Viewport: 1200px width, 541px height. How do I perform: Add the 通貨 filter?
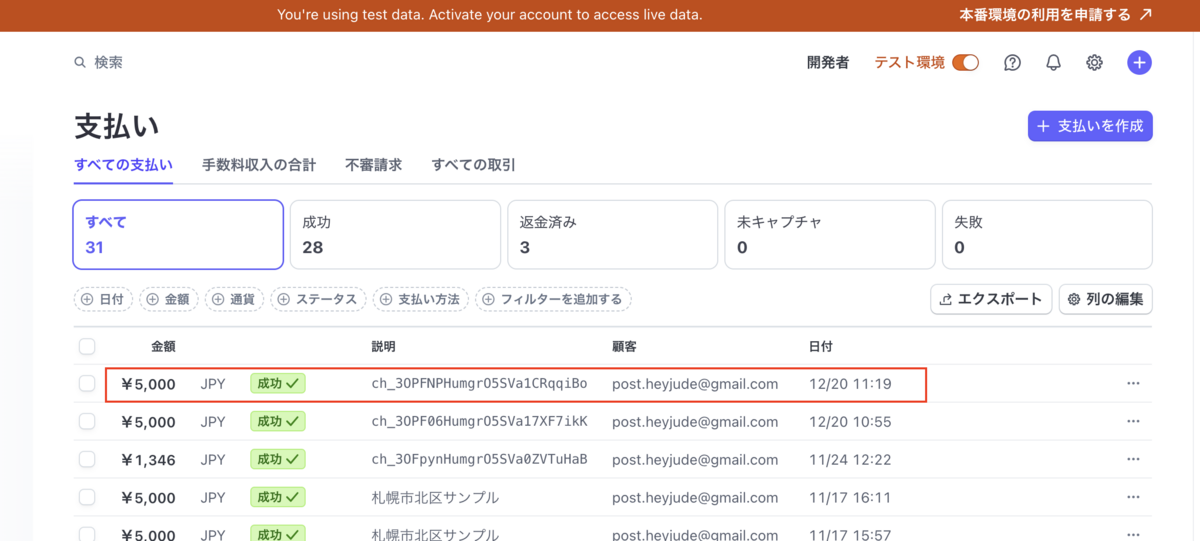(x=235, y=299)
